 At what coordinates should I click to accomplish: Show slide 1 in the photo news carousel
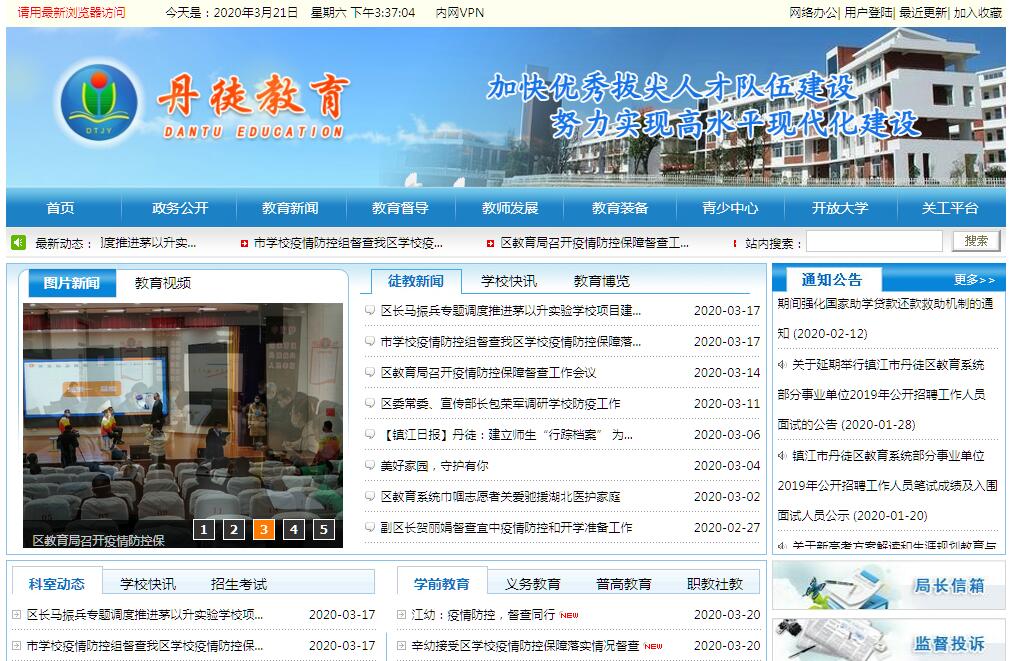coord(203,530)
